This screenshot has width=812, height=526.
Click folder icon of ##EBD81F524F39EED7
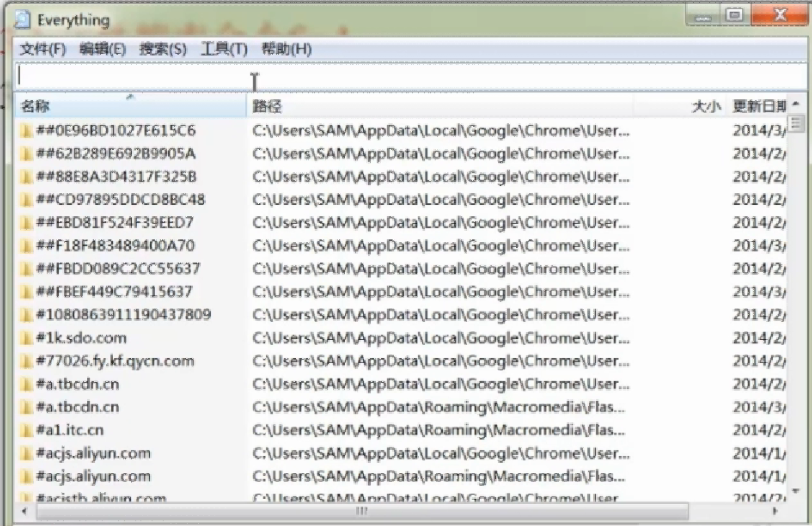(x=26, y=223)
